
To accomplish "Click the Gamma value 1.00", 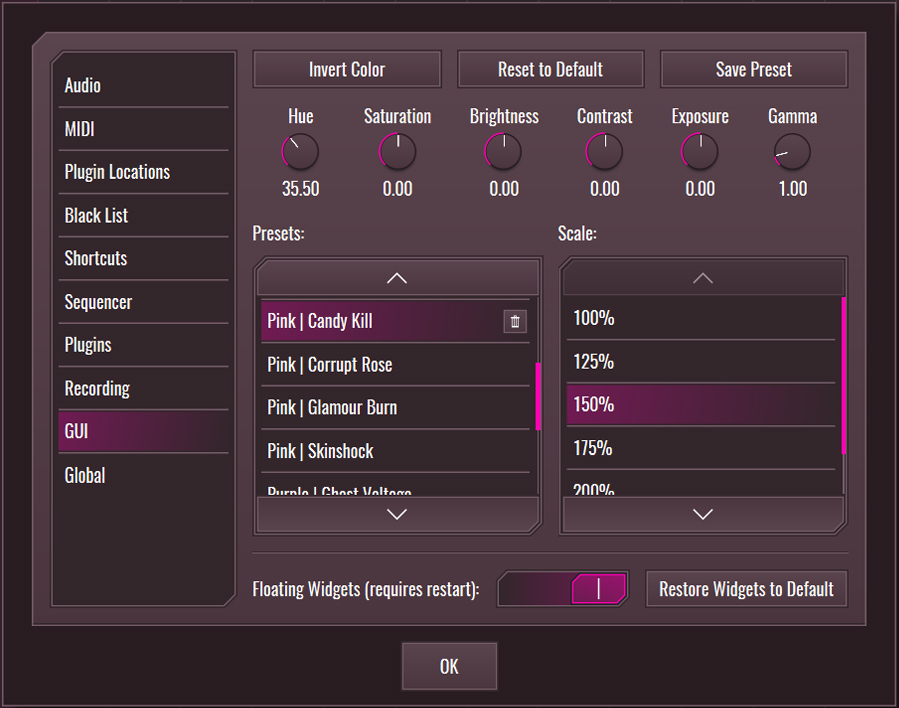I will (x=792, y=189).
